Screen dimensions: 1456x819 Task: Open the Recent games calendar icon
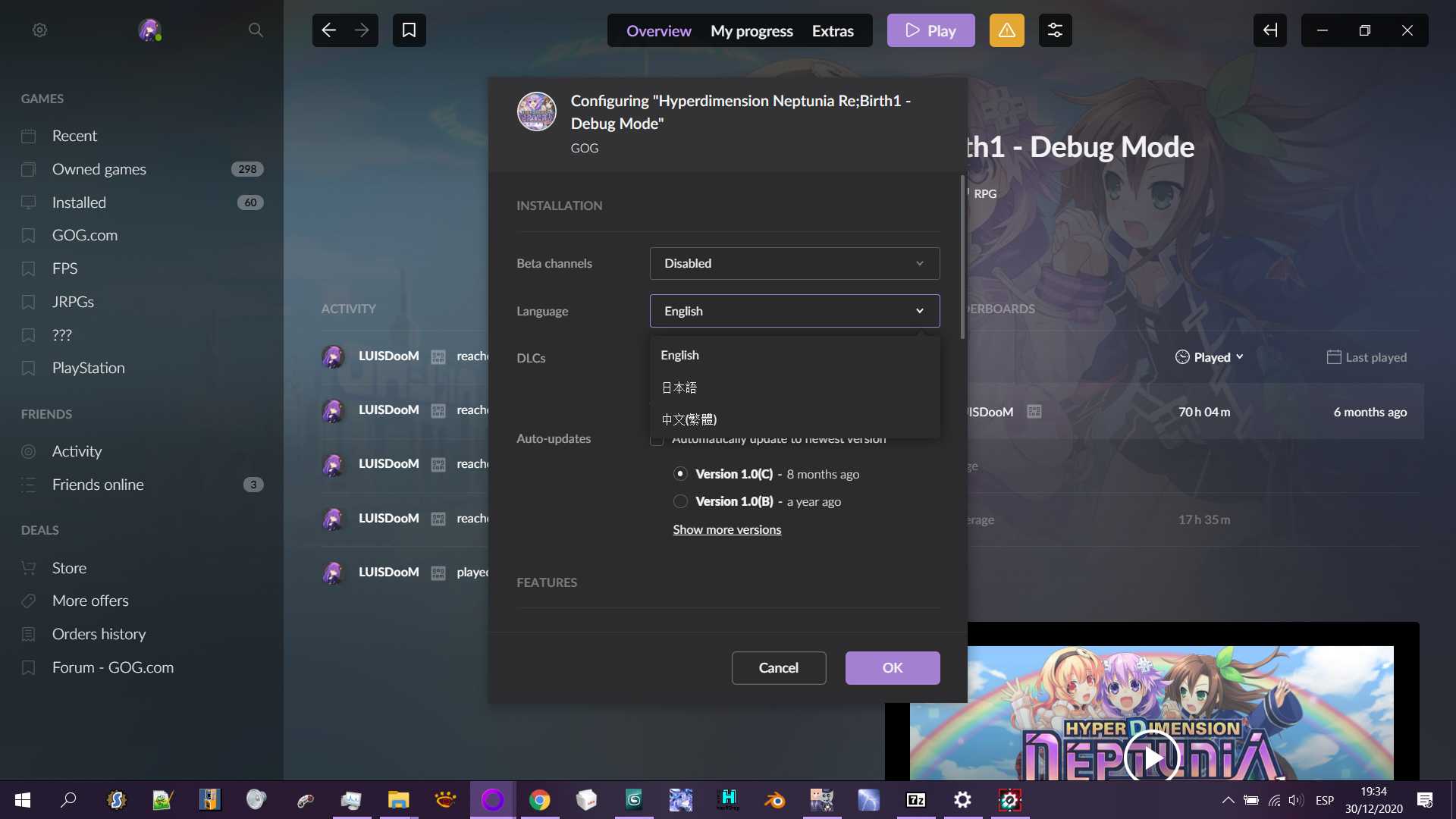(x=29, y=136)
